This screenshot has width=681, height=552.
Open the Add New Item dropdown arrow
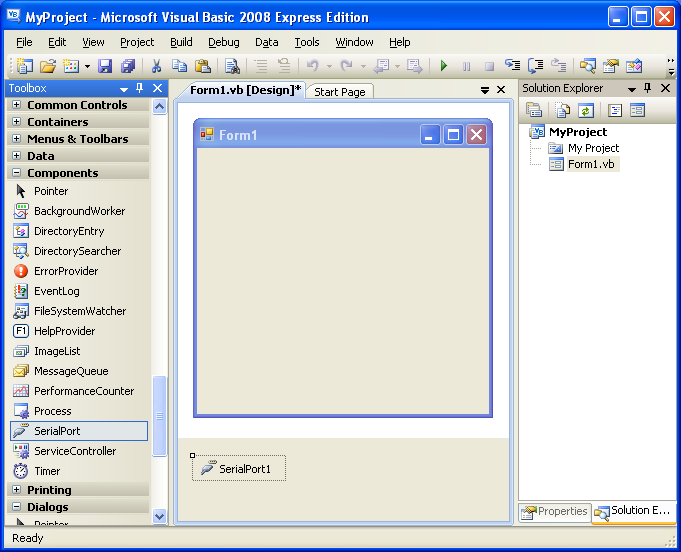point(87,66)
